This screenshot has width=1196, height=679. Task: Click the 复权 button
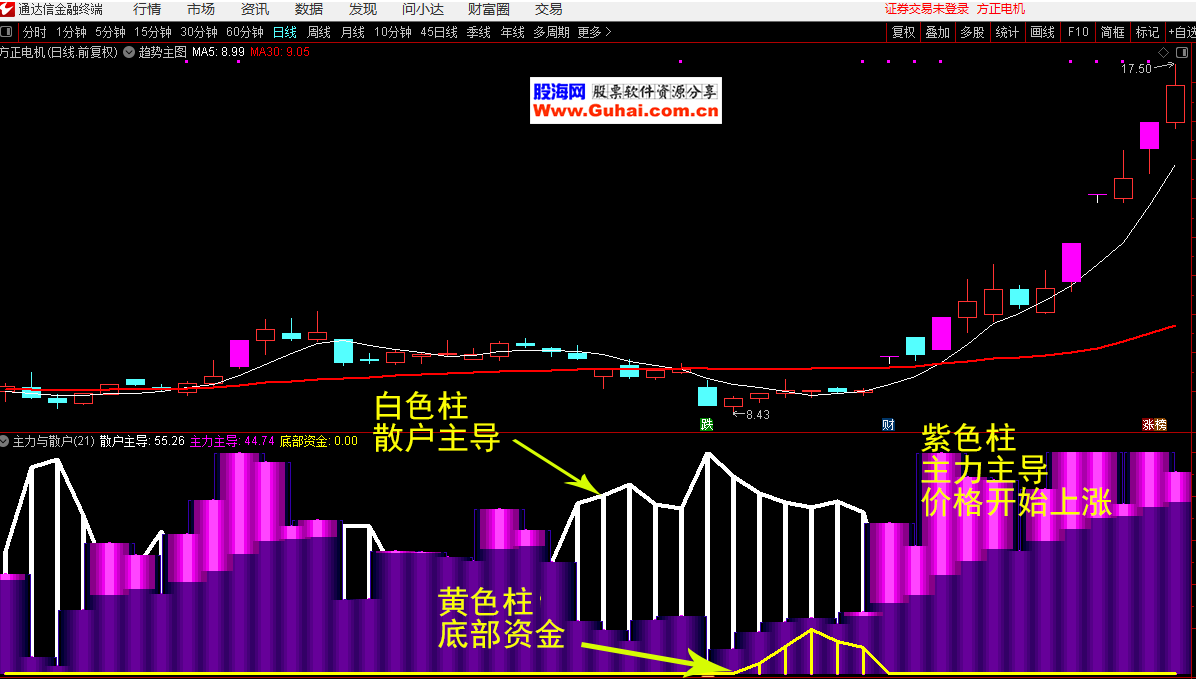tap(904, 32)
